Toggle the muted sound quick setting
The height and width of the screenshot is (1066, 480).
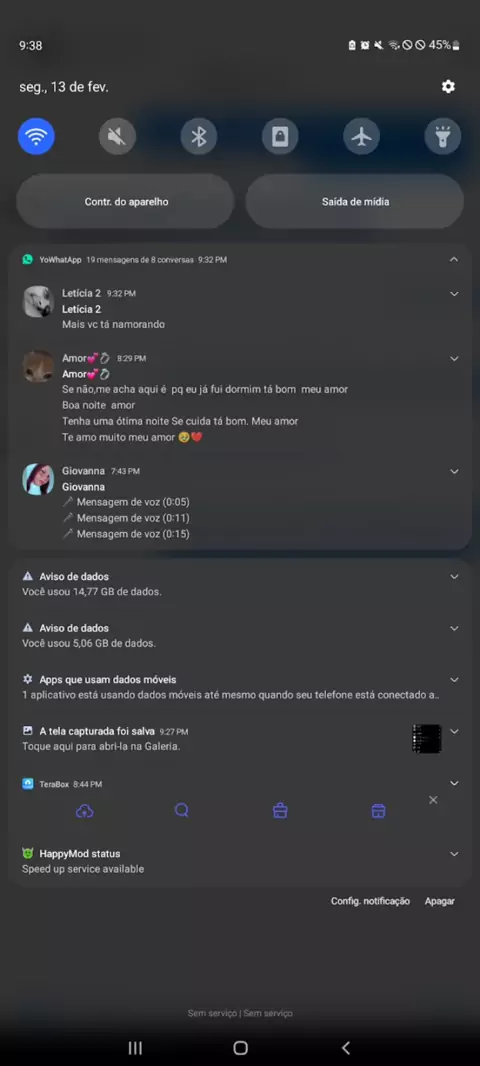[117, 137]
